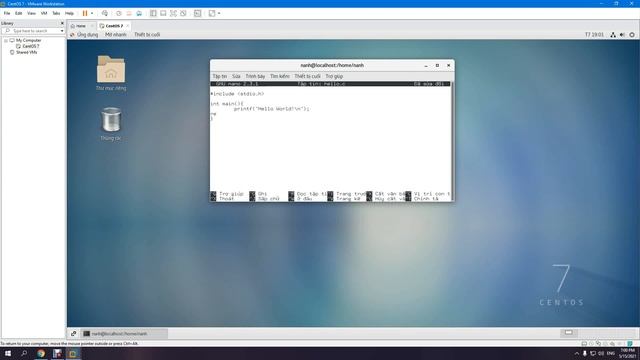This screenshot has width=640, height=360.
Task: Click the terminal vertical scrollbar
Action: (x=452, y=141)
